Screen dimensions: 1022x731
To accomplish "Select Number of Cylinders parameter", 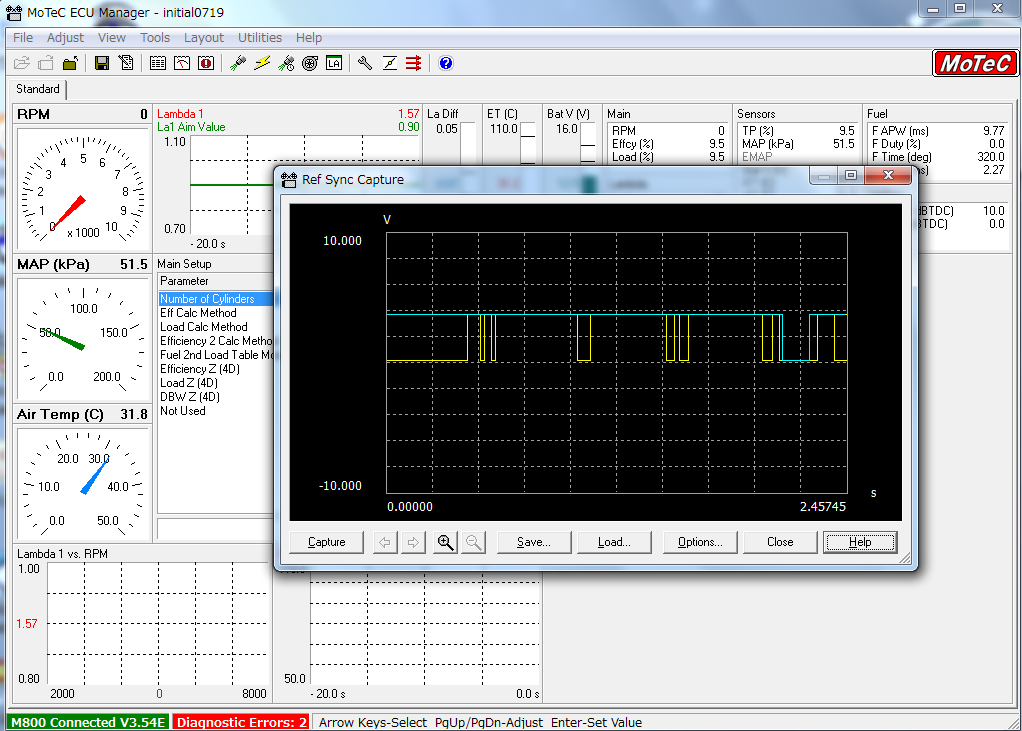I will (x=216, y=299).
